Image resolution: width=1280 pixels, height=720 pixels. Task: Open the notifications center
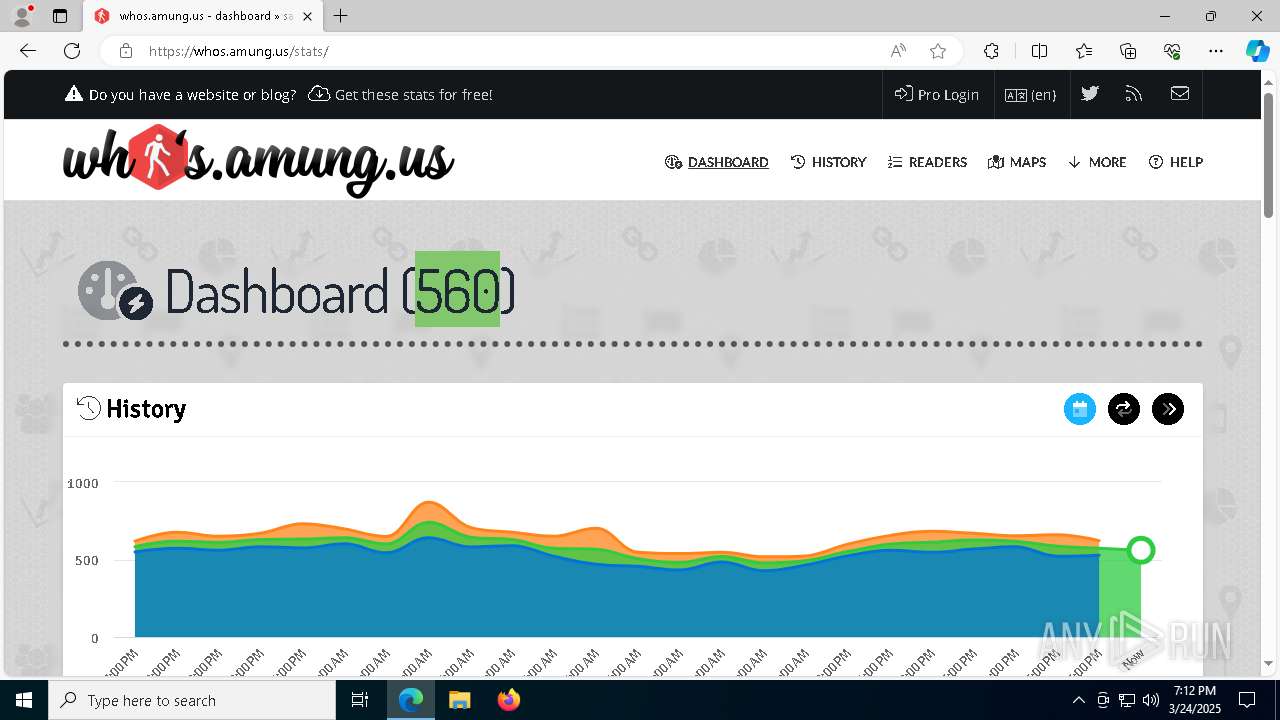(x=1247, y=700)
